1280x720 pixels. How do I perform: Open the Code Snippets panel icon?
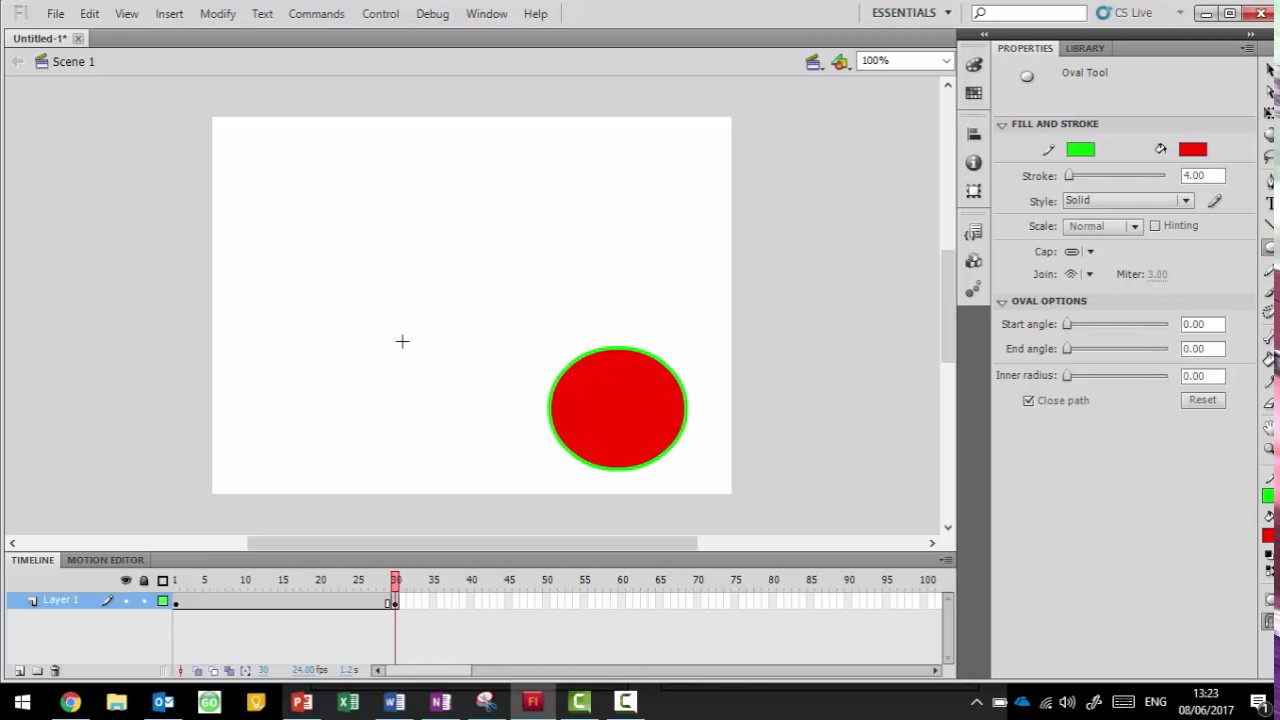point(974,232)
